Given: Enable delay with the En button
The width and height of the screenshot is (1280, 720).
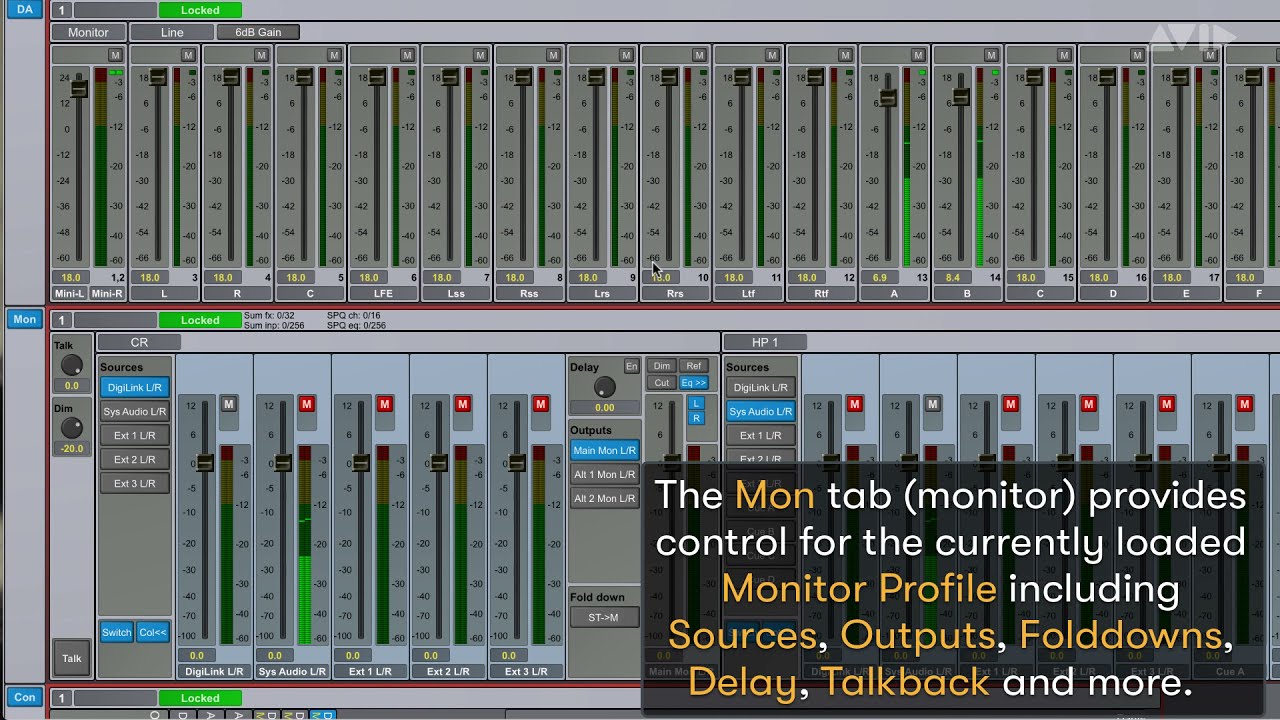Looking at the screenshot, I should tap(631, 366).
